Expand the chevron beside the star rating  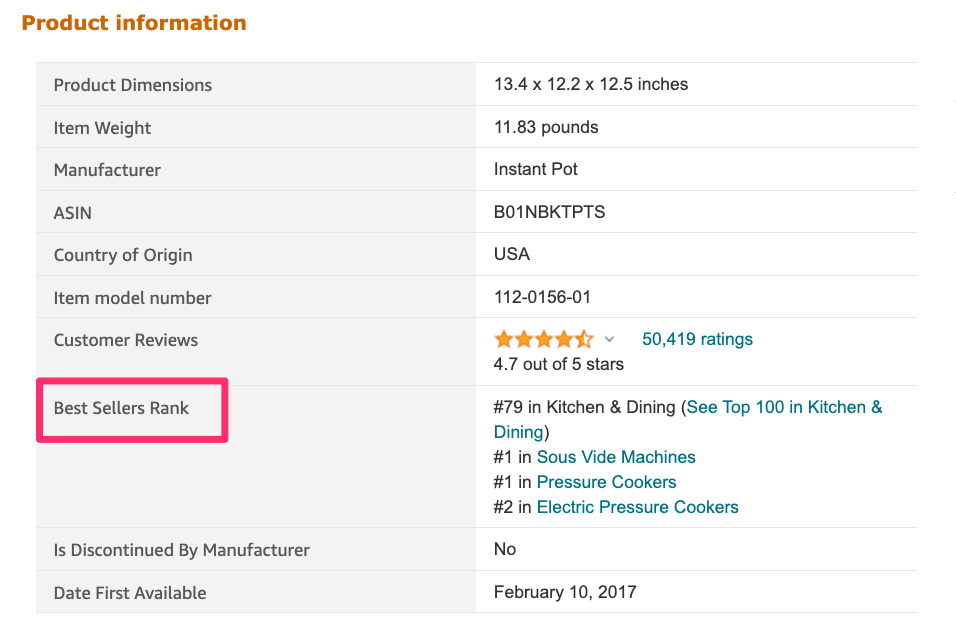(x=609, y=340)
